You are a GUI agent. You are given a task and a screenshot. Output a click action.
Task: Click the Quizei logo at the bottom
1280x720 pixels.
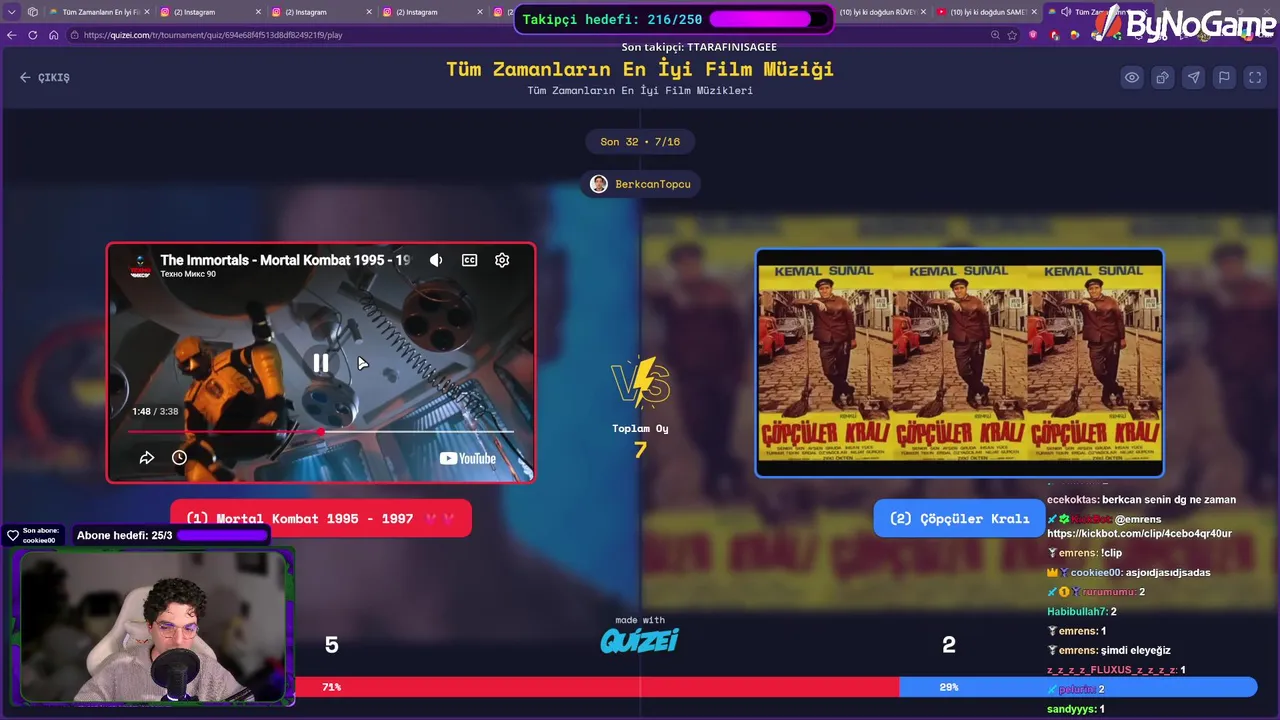(x=640, y=640)
